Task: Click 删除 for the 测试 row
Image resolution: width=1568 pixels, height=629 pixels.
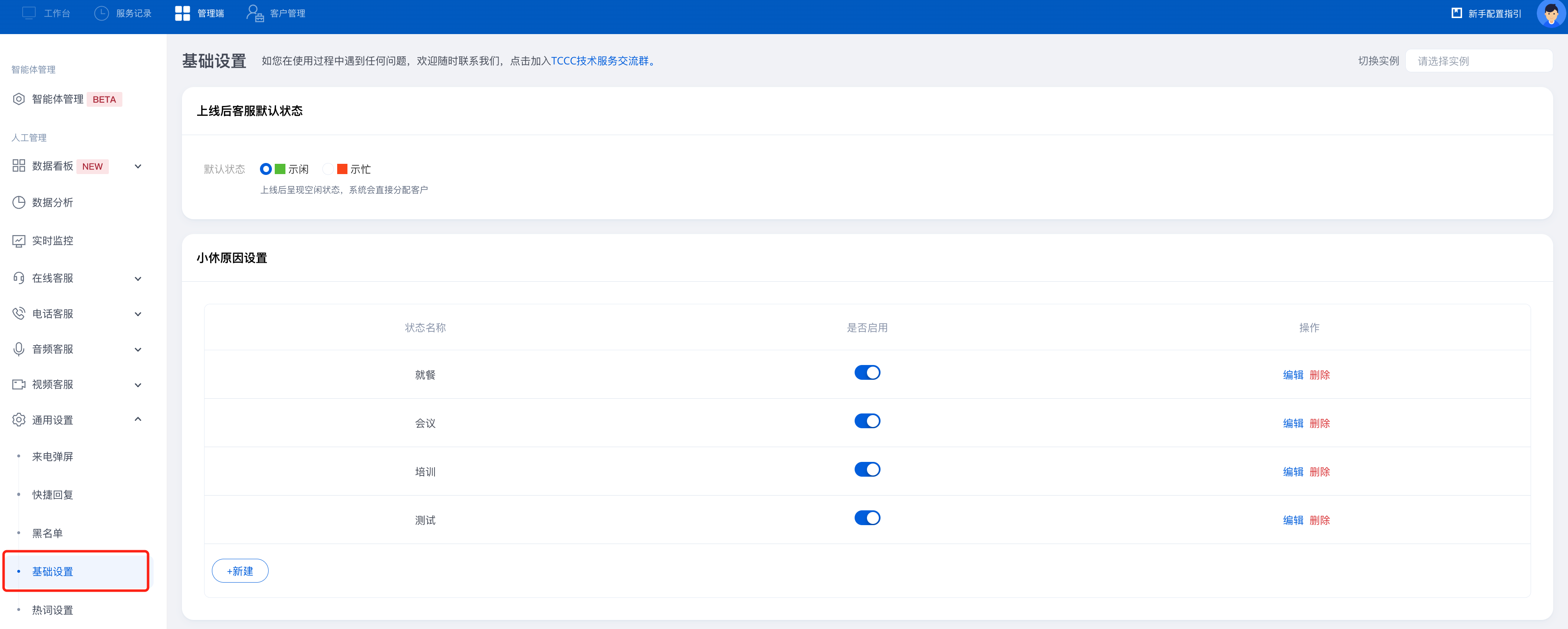Action: pyautogui.click(x=1320, y=520)
